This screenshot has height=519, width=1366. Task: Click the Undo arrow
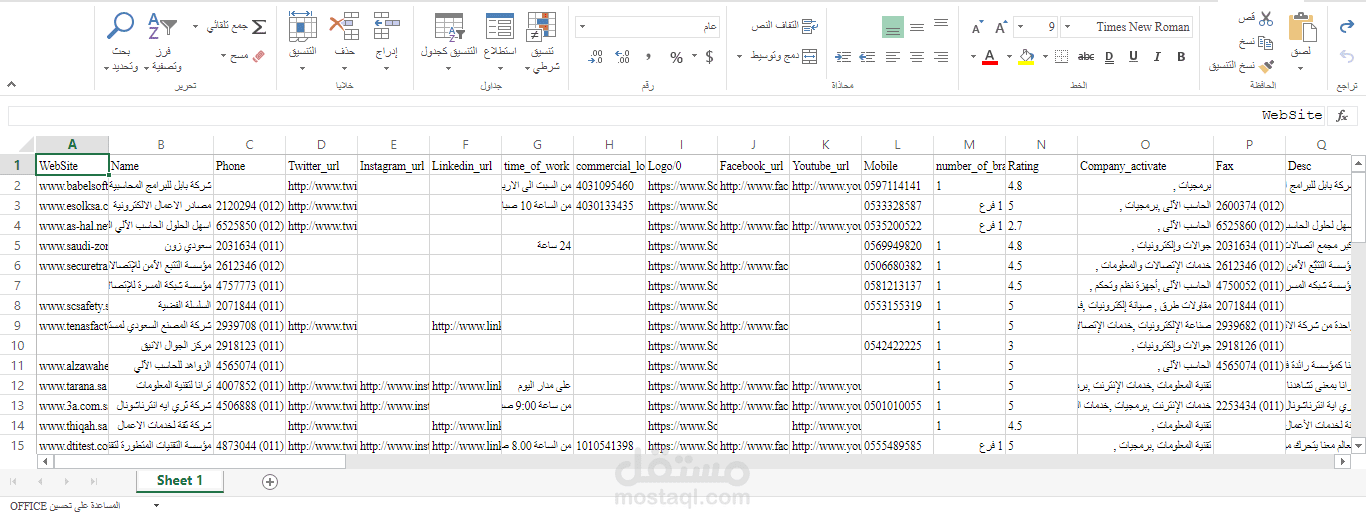pyautogui.click(x=1345, y=56)
